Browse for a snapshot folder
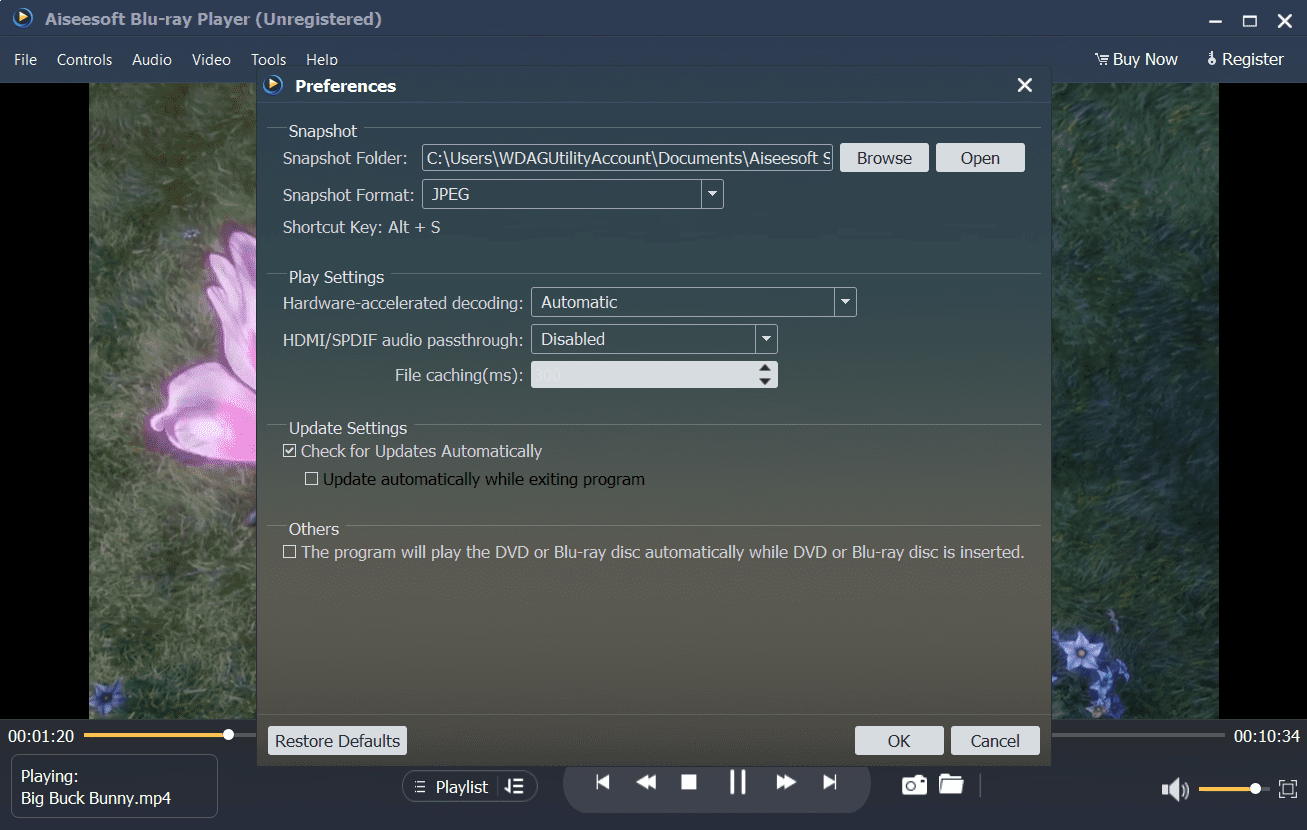This screenshot has width=1307, height=830. tap(884, 158)
